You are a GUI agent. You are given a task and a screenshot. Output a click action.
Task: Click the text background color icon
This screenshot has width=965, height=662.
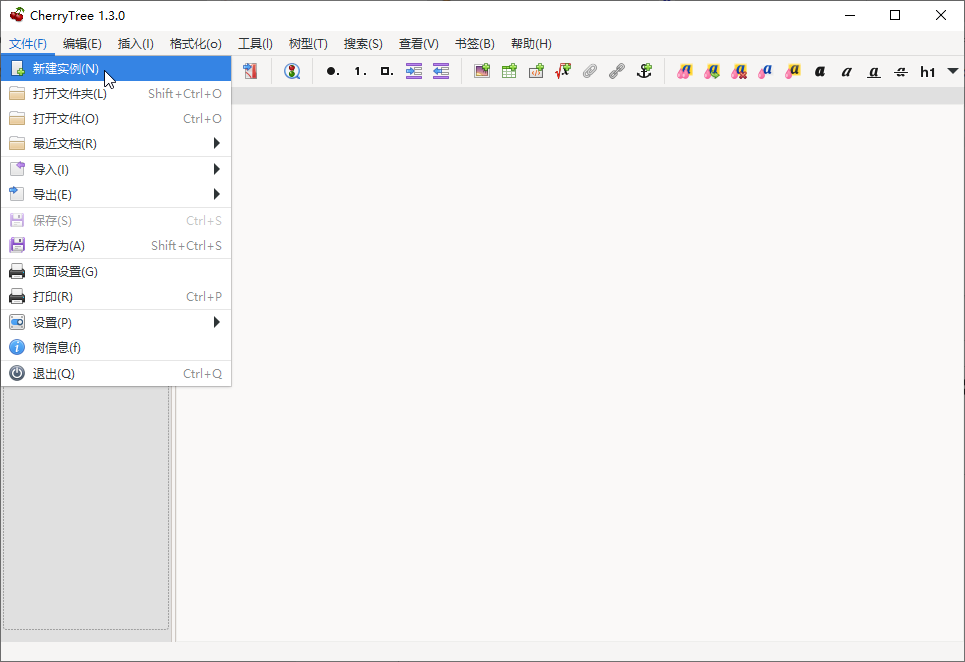point(792,71)
